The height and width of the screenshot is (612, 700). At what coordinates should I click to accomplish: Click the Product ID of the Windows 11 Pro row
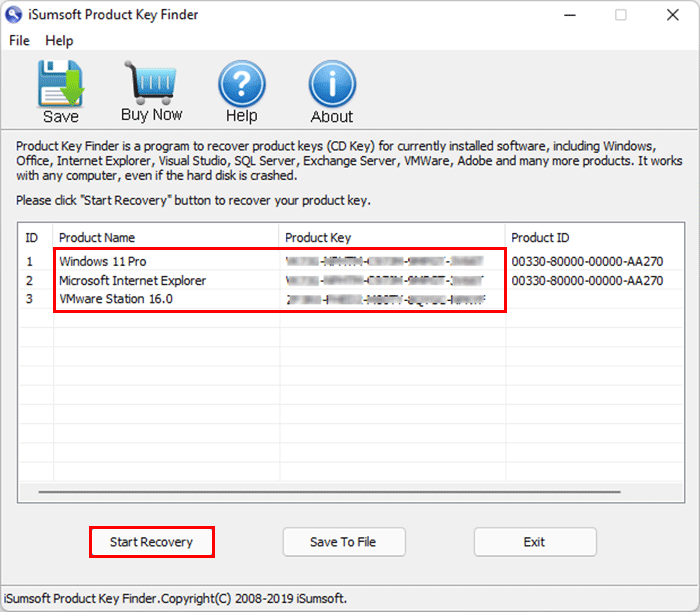587,261
